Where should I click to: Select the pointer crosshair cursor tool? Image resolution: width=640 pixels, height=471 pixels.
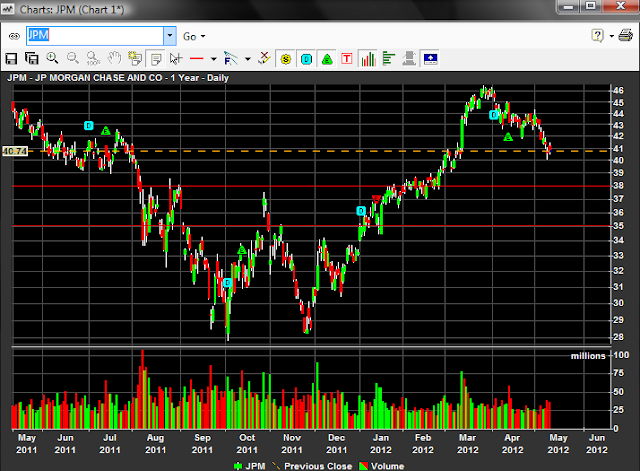[176, 59]
